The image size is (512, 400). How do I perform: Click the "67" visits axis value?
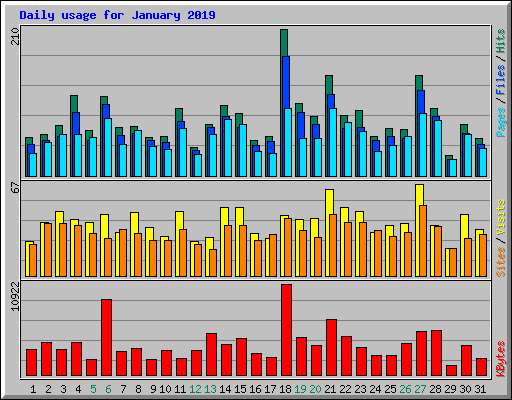15,188
